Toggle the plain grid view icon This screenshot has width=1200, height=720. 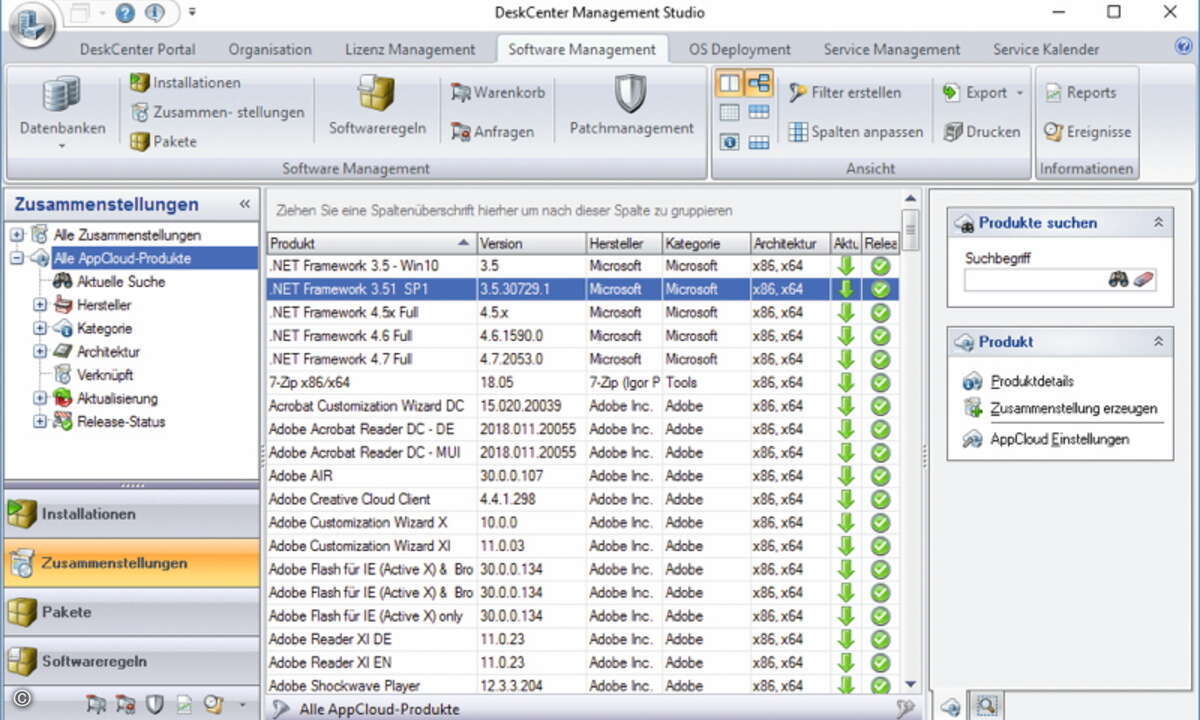coord(729,112)
